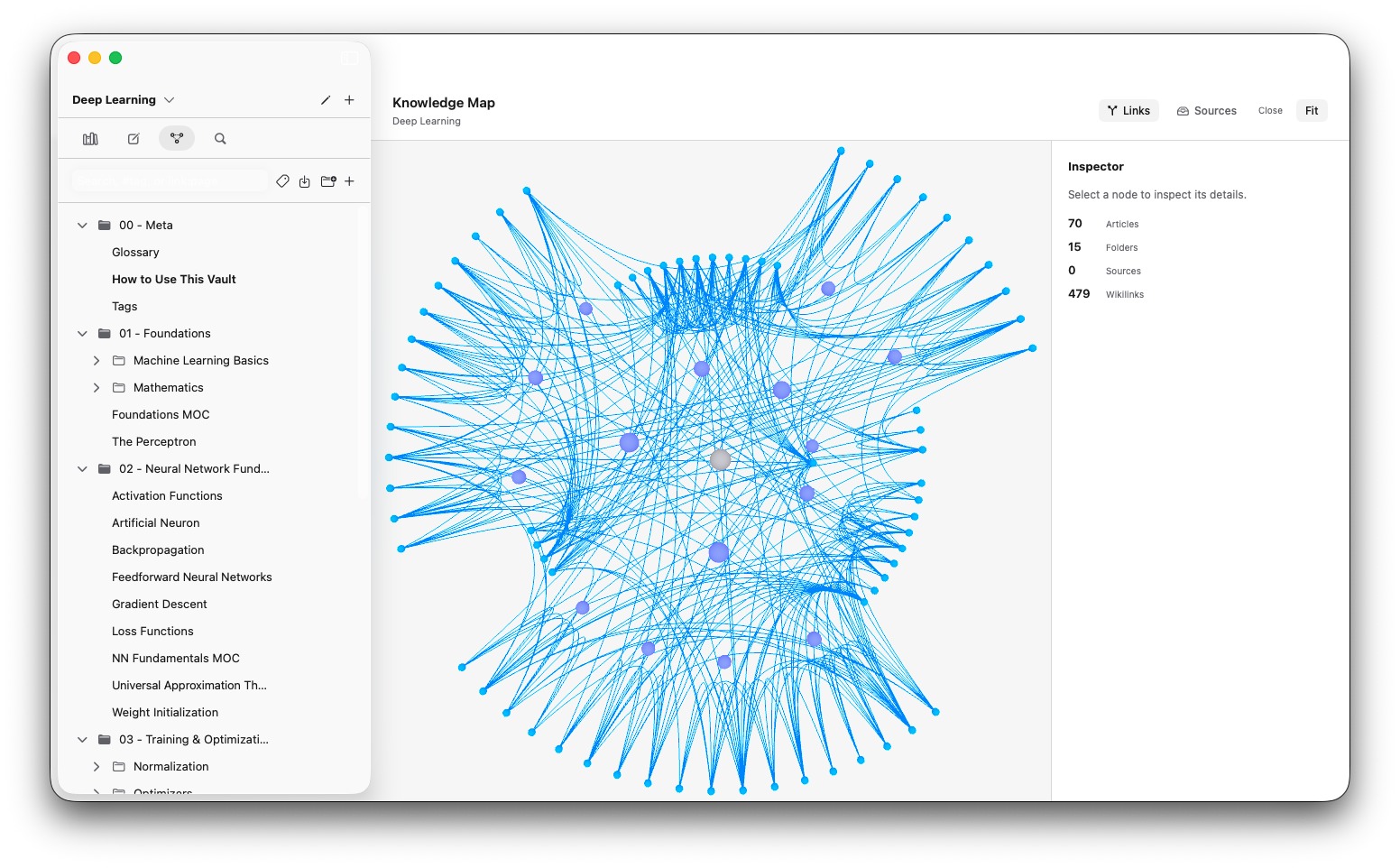Collapse the 02 - Neural Network Fund... chevron

tap(82, 469)
